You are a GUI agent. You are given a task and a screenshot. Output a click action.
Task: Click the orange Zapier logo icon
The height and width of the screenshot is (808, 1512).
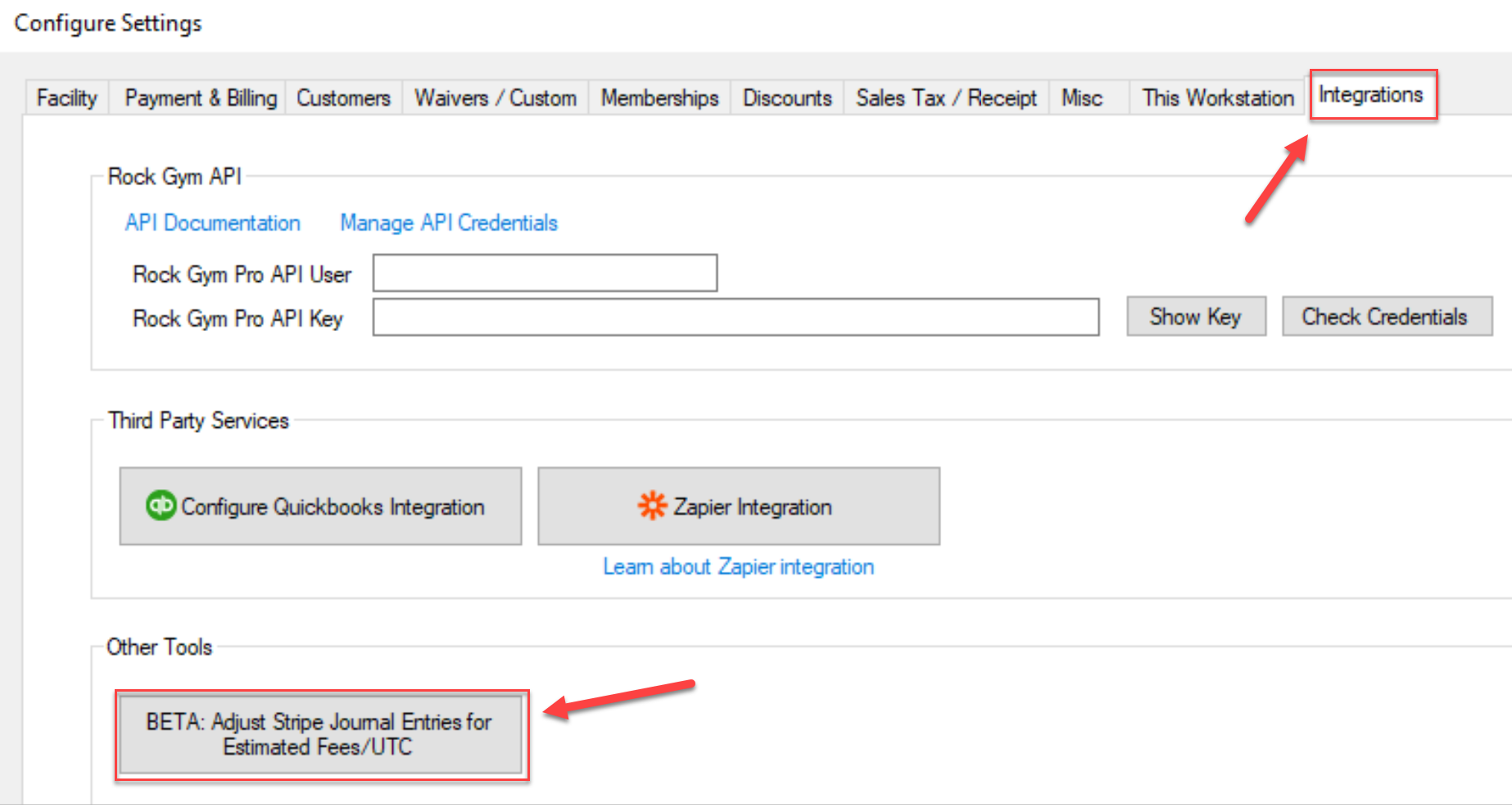(652, 506)
